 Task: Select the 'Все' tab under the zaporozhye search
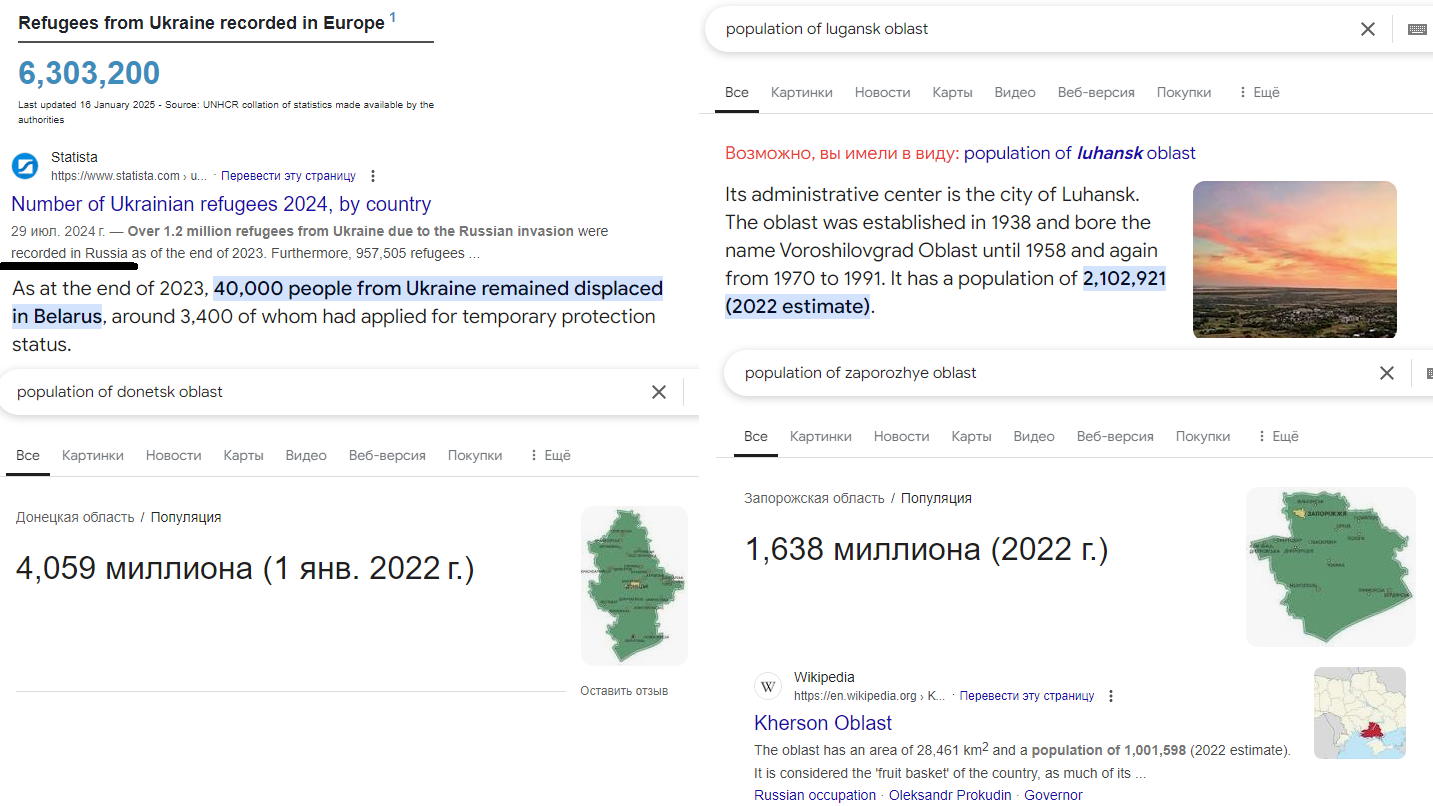click(x=756, y=436)
